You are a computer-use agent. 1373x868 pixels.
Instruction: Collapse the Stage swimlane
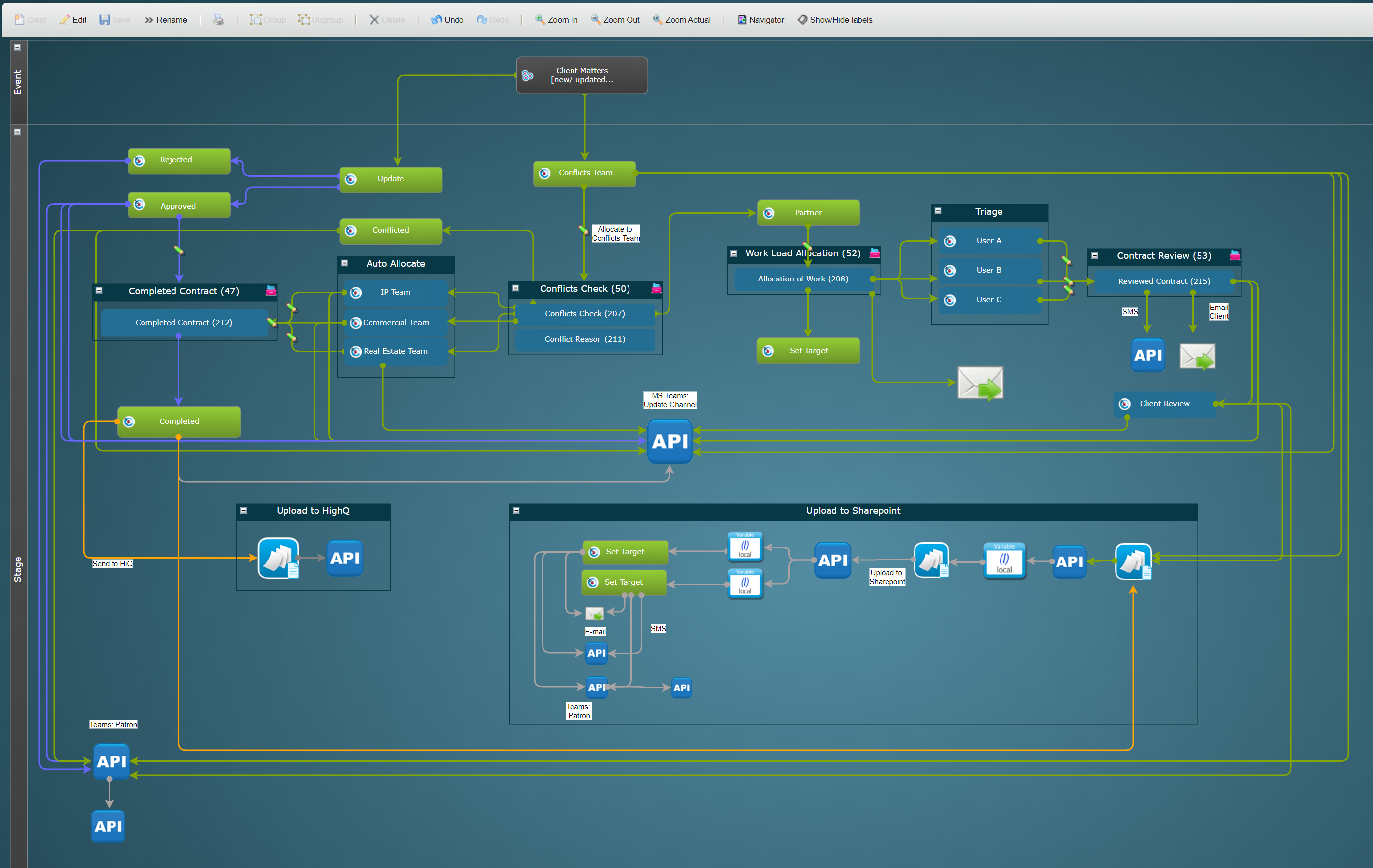coord(17,132)
